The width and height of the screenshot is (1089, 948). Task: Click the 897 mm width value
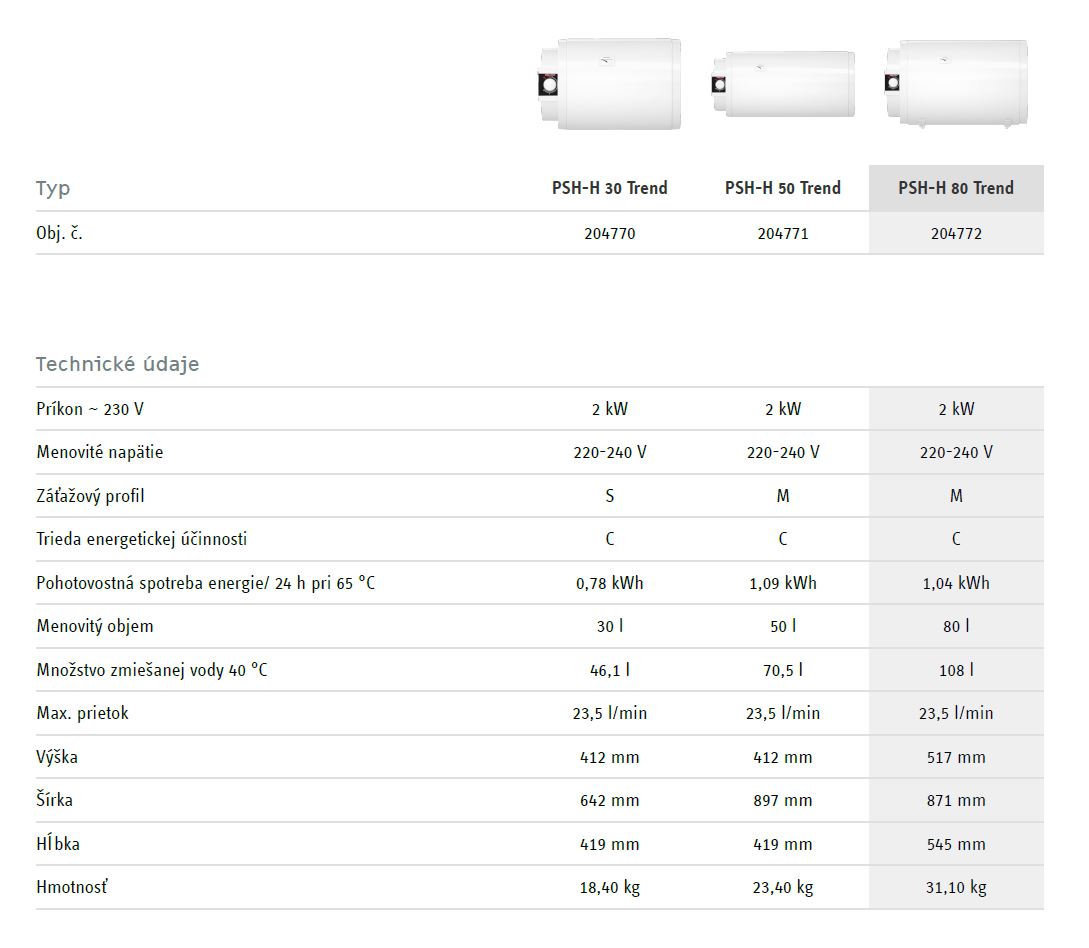pyautogui.click(x=783, y=800)
